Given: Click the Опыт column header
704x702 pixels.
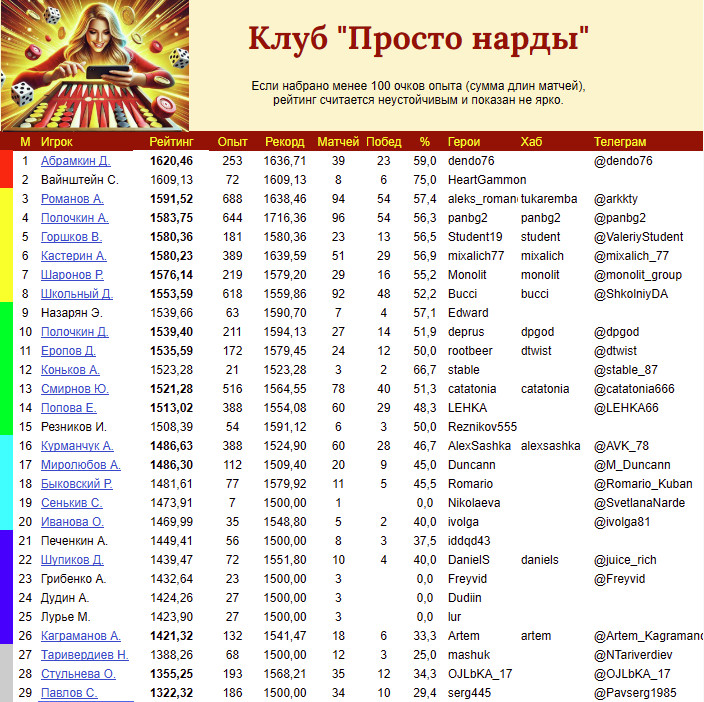Looking at the screenshot, I should [232, 142].
